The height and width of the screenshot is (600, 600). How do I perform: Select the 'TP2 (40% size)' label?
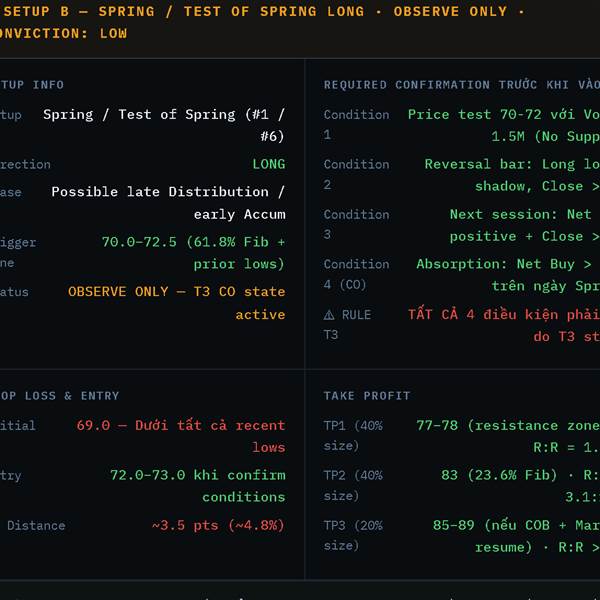353,485
